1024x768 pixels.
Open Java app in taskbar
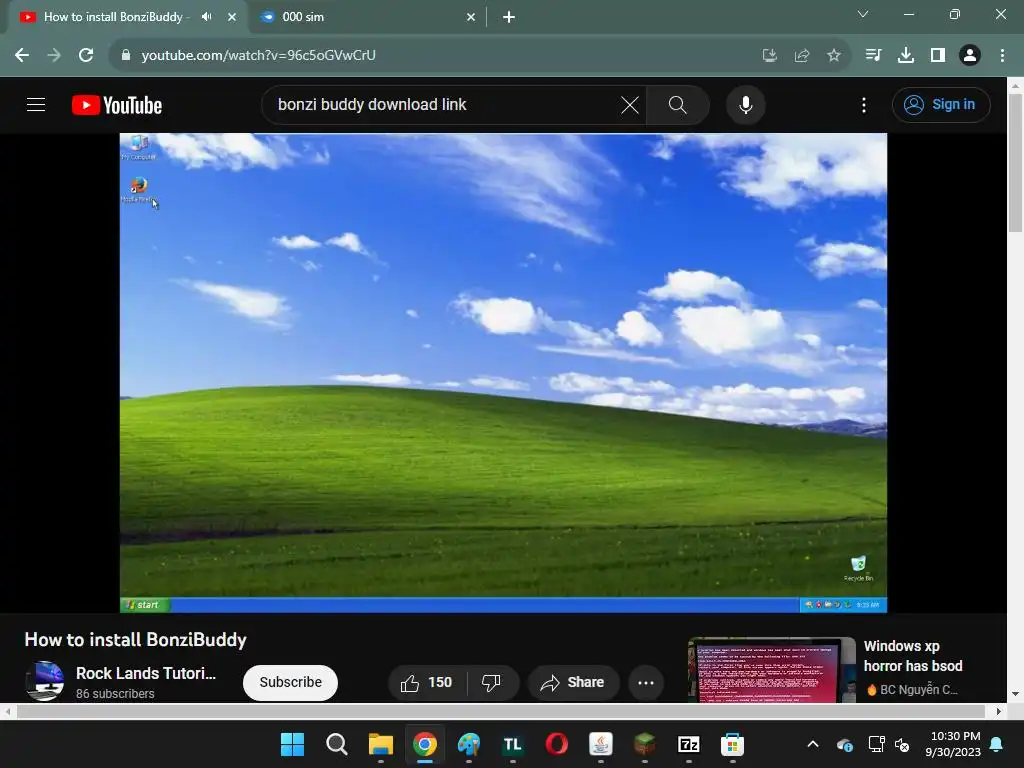(x=601, y=744)
